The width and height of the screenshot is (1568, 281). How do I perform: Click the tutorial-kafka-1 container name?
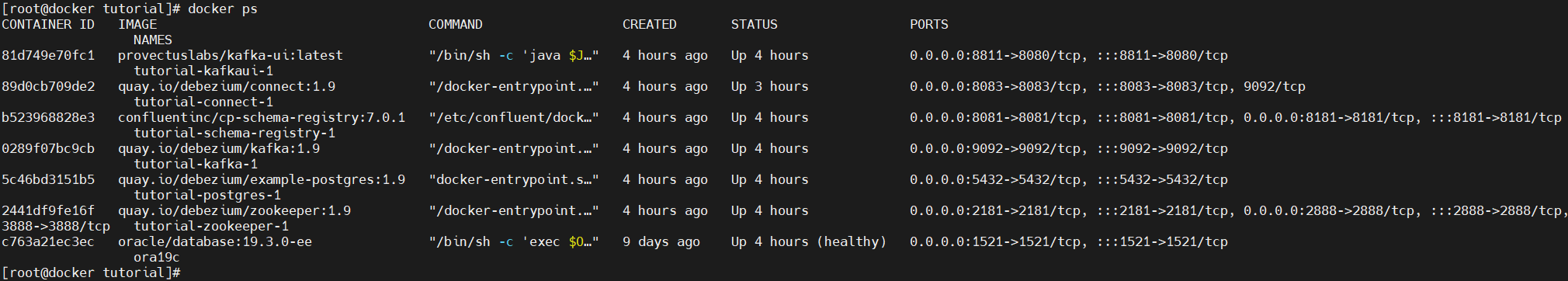[x=196, y=165]
